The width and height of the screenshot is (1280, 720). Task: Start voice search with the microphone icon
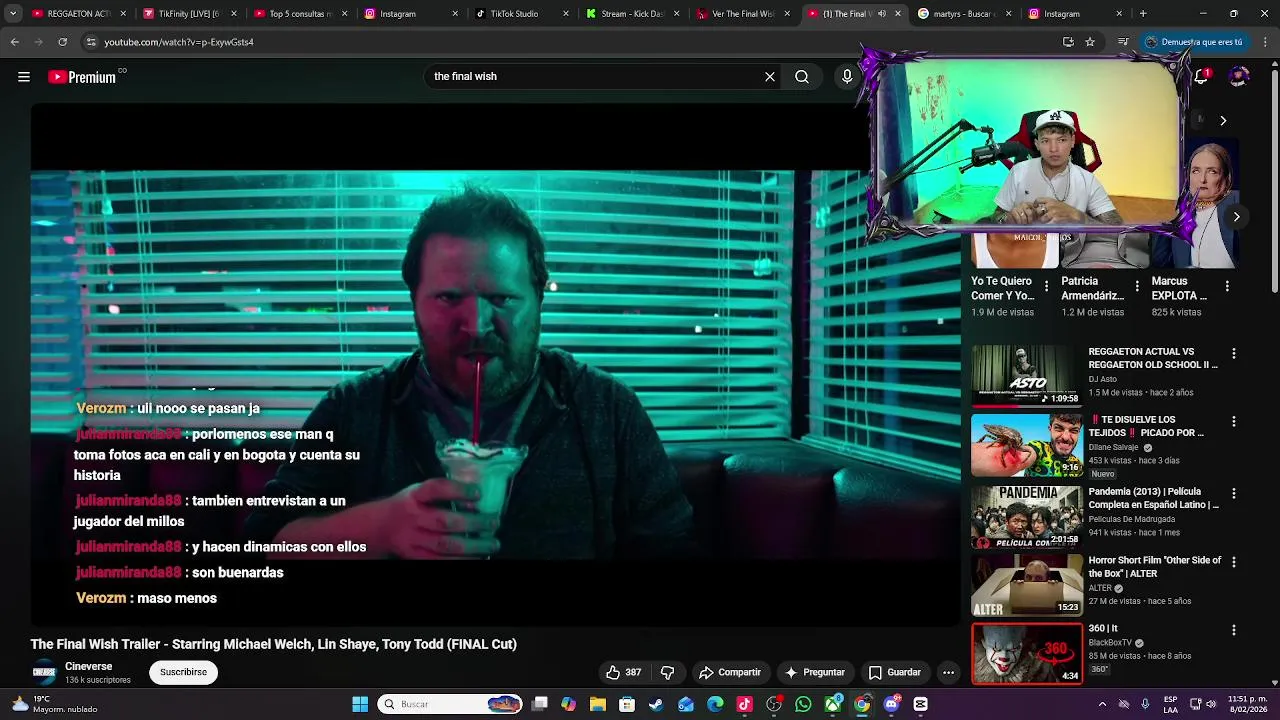(847, 77)
